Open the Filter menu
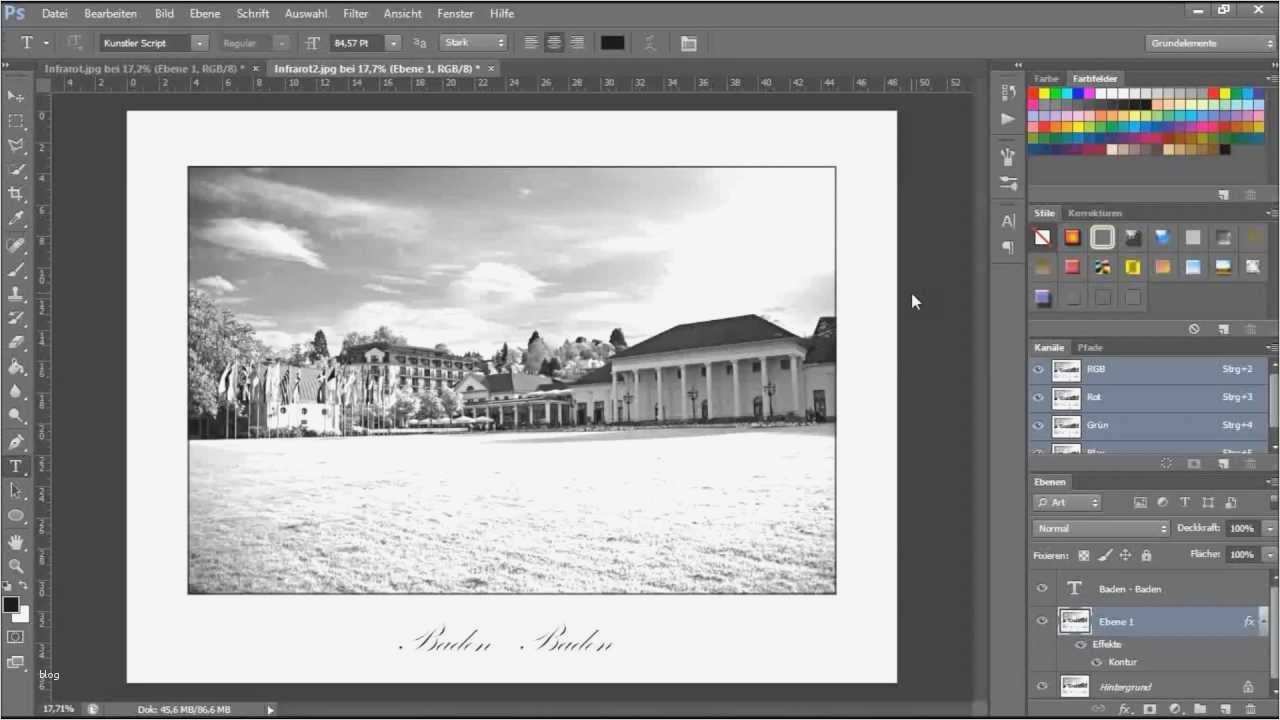Screen dimensions: 1280x720 [x=355, y=14]
